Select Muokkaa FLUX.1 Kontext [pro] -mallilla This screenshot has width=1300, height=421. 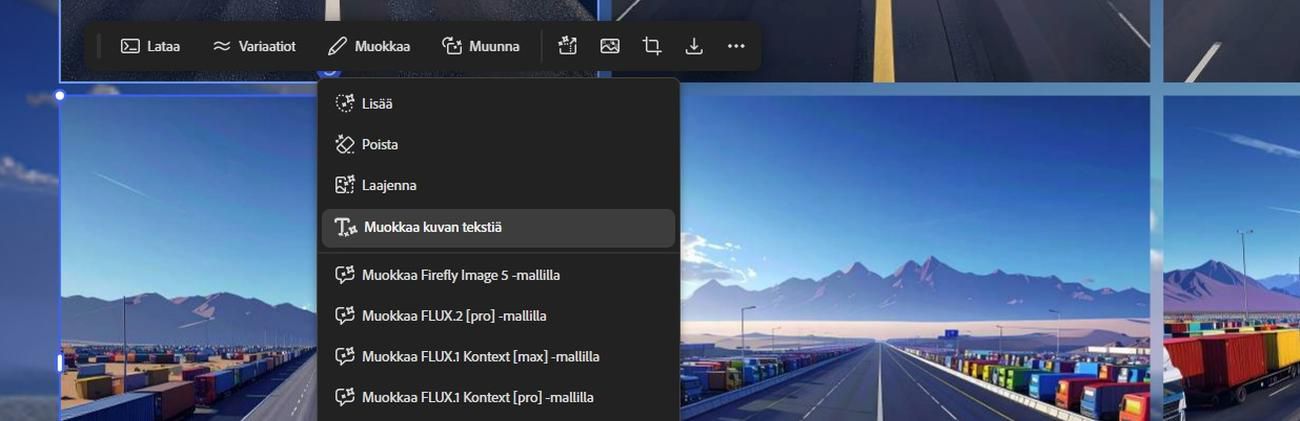pyautogui.click(x=498, y=397)
